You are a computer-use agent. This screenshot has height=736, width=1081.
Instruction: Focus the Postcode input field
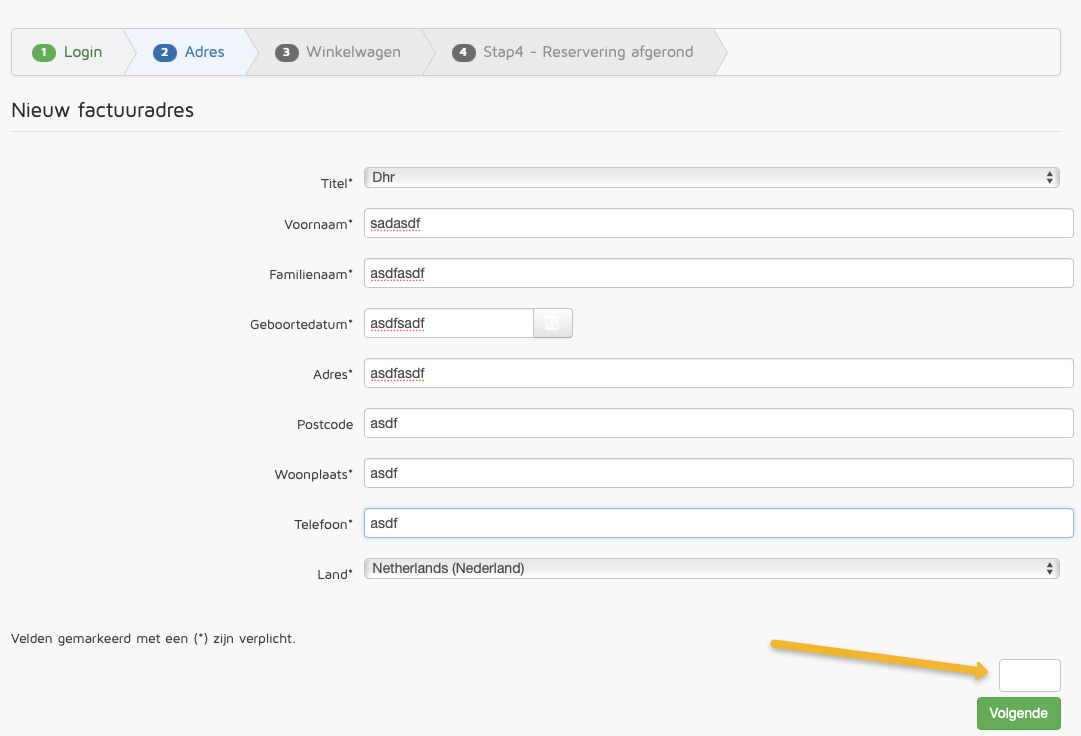[x=718, y=423]
